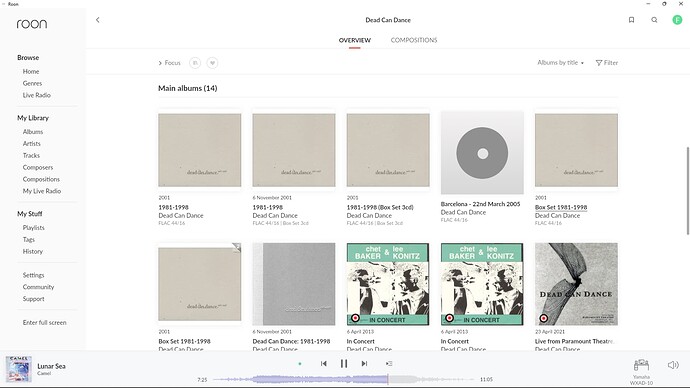Go back using the left arrow
690x388 pixels.
pos(98,20)
